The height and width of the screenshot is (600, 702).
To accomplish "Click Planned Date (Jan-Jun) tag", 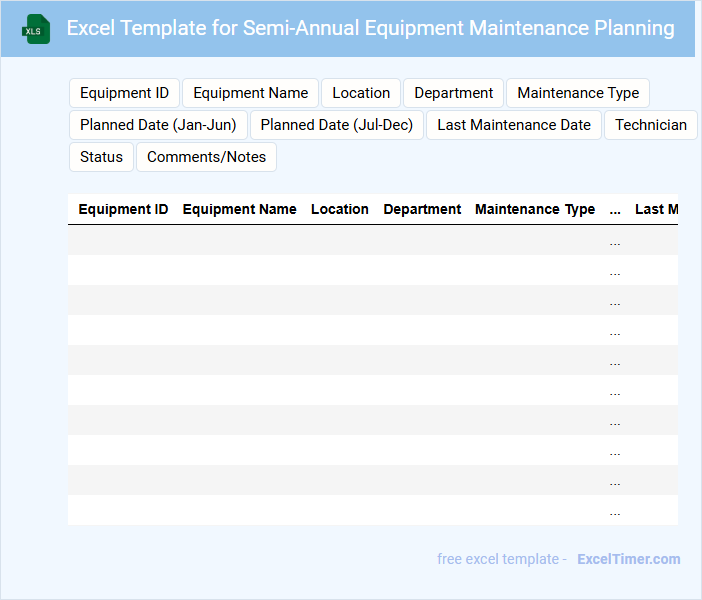I will click(158, 125).
